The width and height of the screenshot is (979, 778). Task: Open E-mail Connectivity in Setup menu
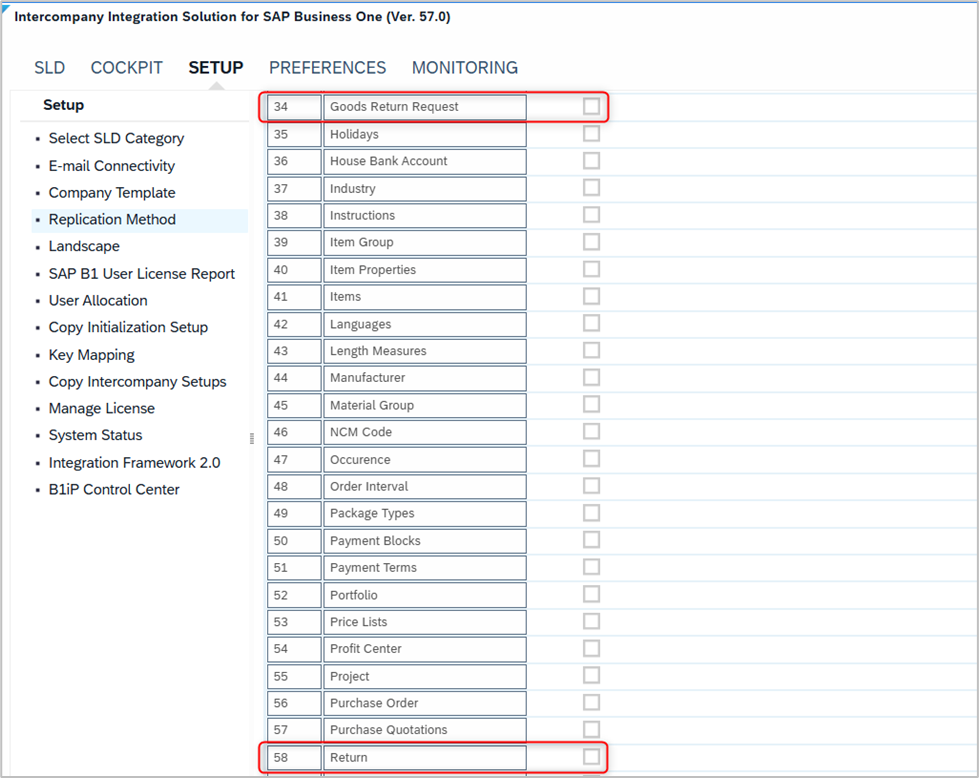112,165
